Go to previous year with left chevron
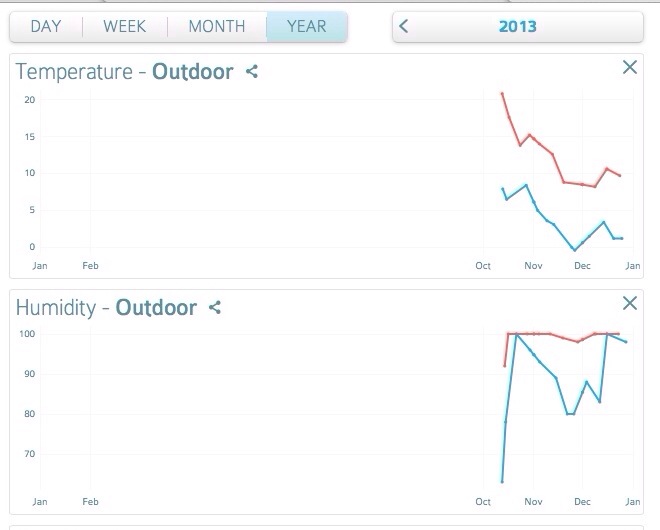This screenshot has width=660, height=530. (x=404, y=27)
